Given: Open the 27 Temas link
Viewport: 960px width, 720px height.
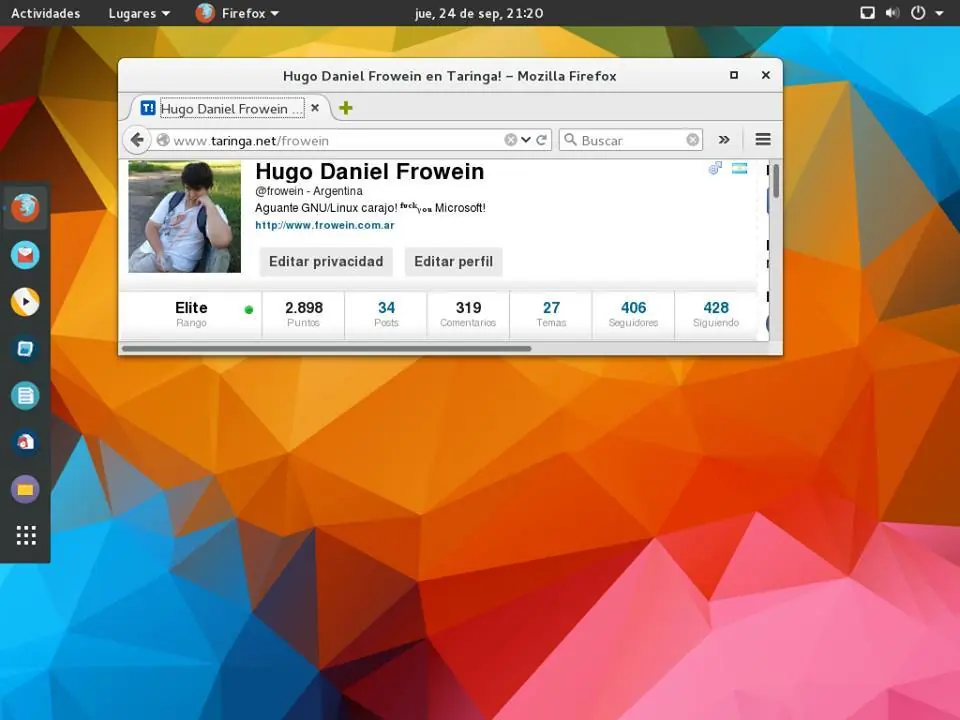Looking at the screenshot, I should pos(551,313).
